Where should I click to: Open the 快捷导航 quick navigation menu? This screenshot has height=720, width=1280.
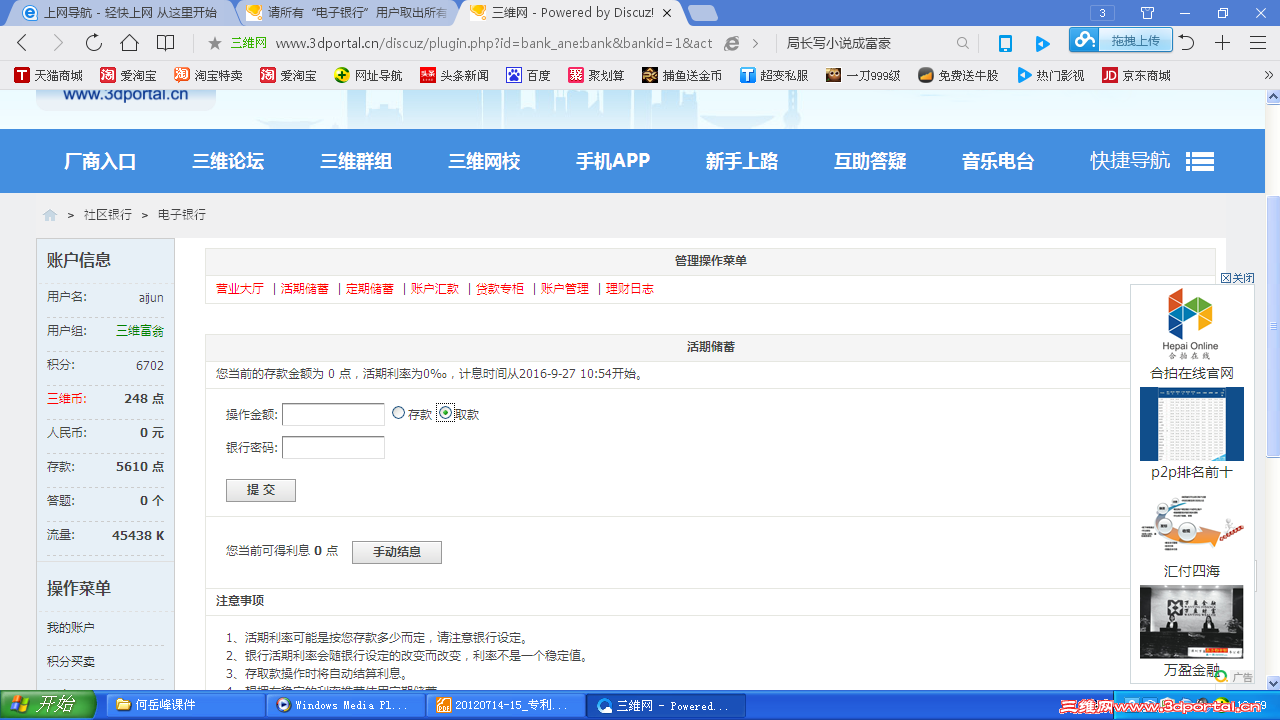[1152, 160]
